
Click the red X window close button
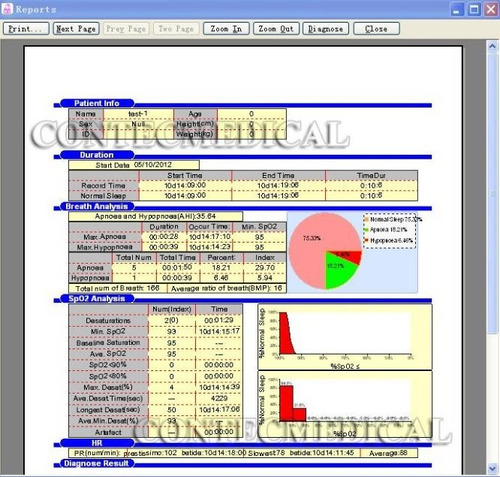coord(491,9)
